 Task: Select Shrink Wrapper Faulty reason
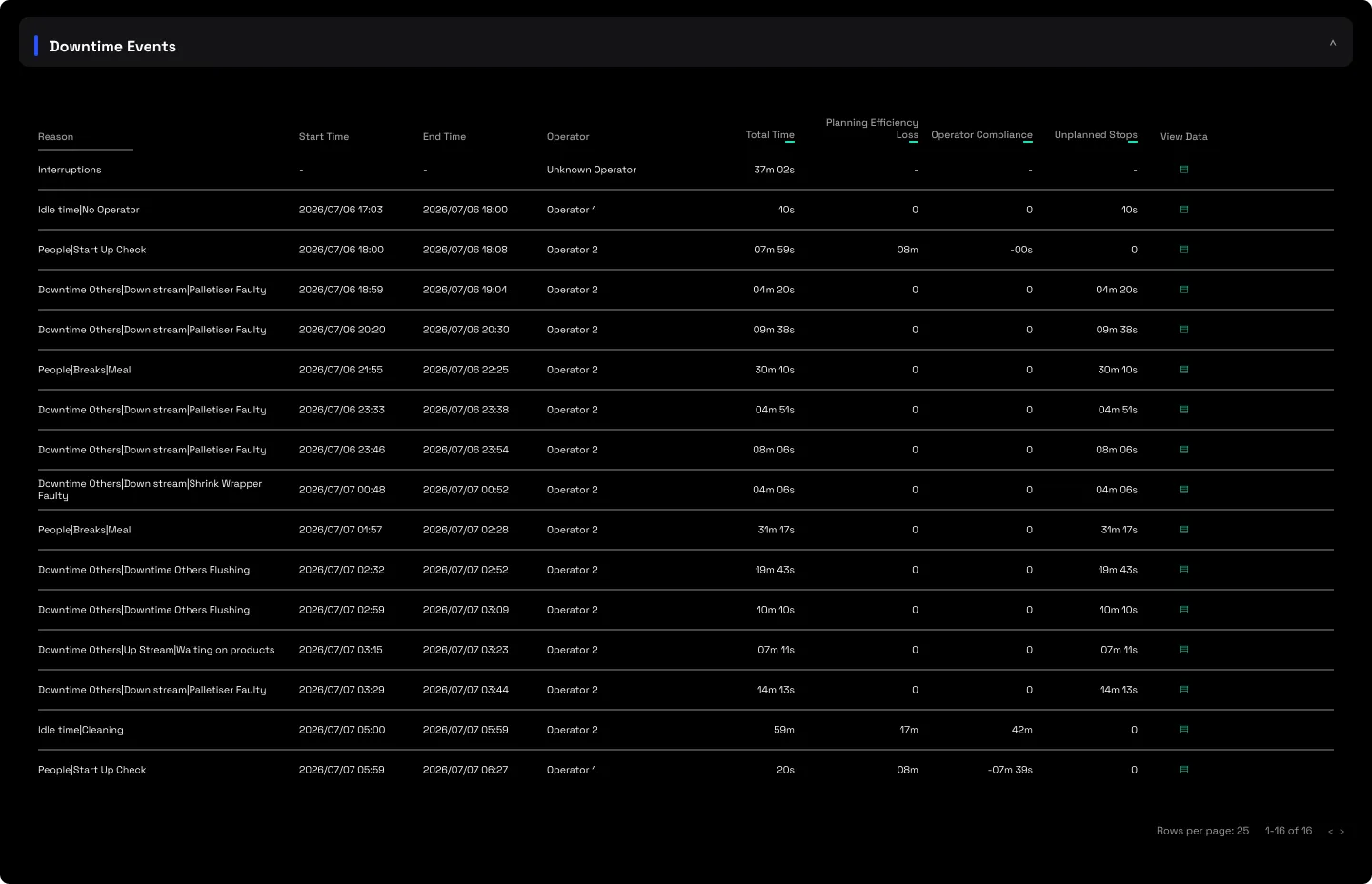point(150,490)
